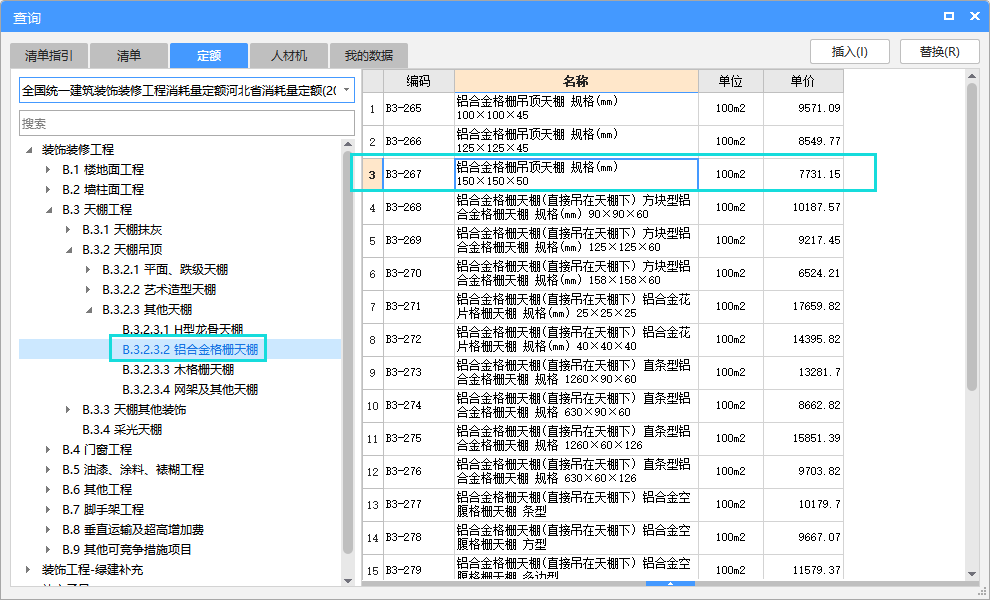990x600 pixels.
Task: Click price cell 8662.82
Action: pos(803,405)
